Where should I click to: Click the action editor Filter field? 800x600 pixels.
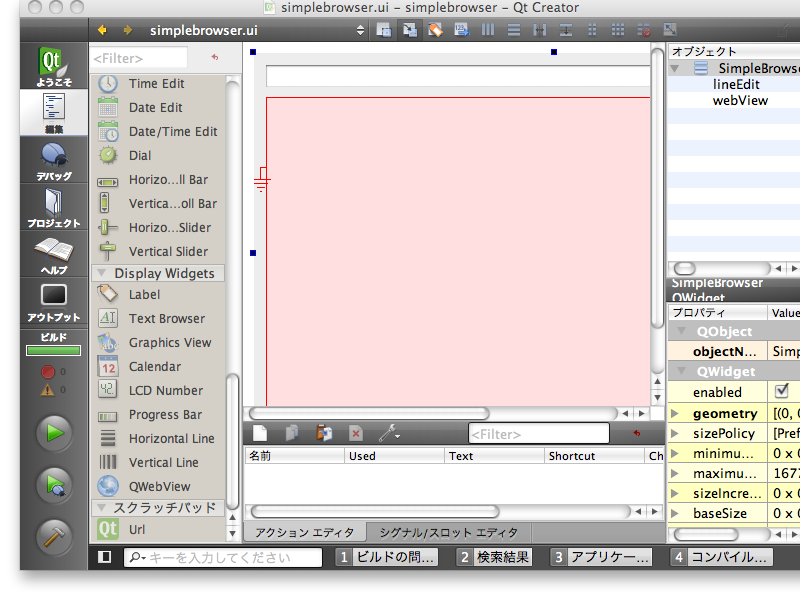coord(538,434)
